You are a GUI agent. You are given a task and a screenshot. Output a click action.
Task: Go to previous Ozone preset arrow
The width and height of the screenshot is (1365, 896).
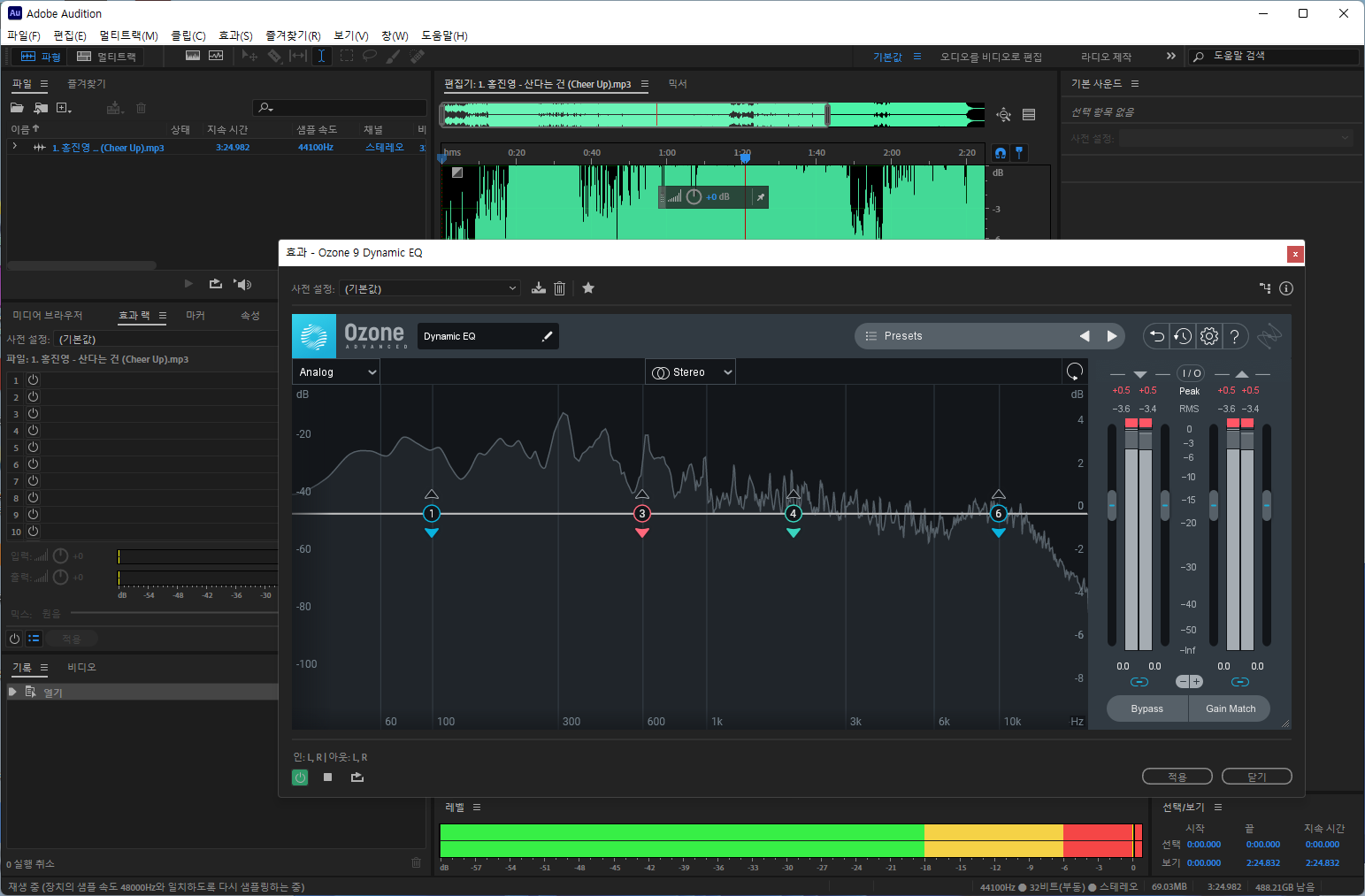tap(1085, 336)
